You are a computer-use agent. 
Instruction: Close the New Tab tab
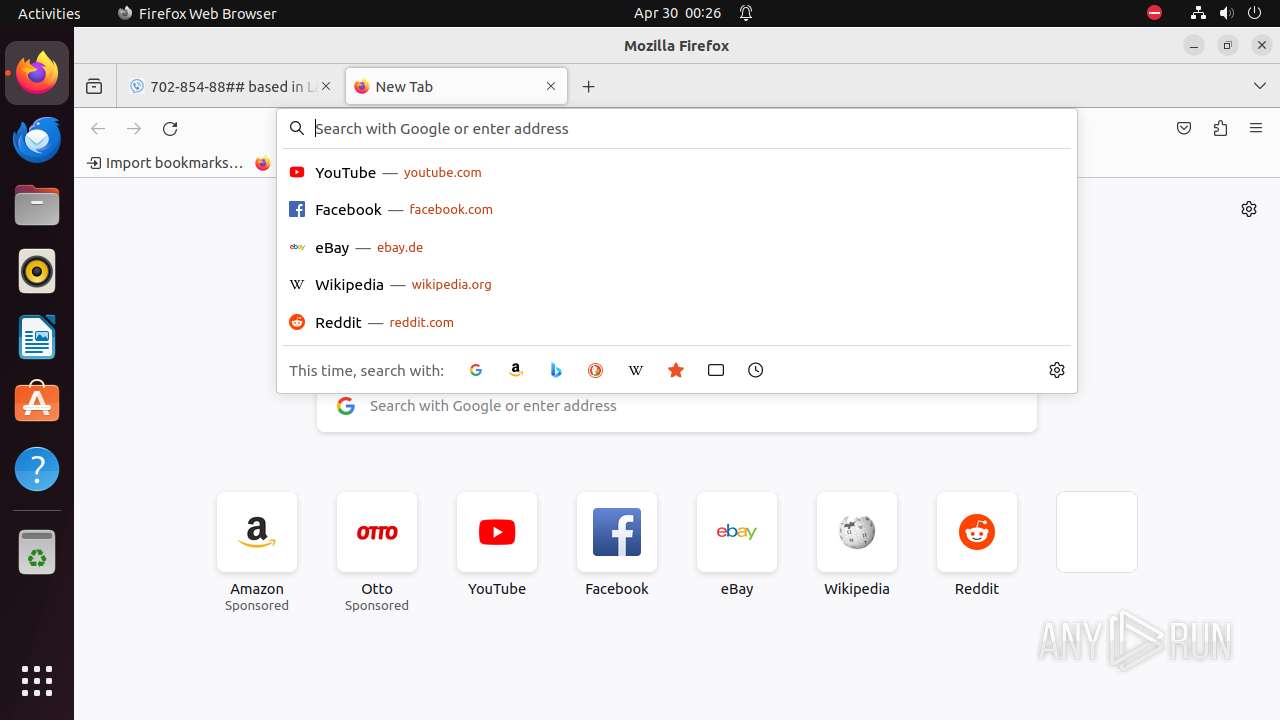551,87
